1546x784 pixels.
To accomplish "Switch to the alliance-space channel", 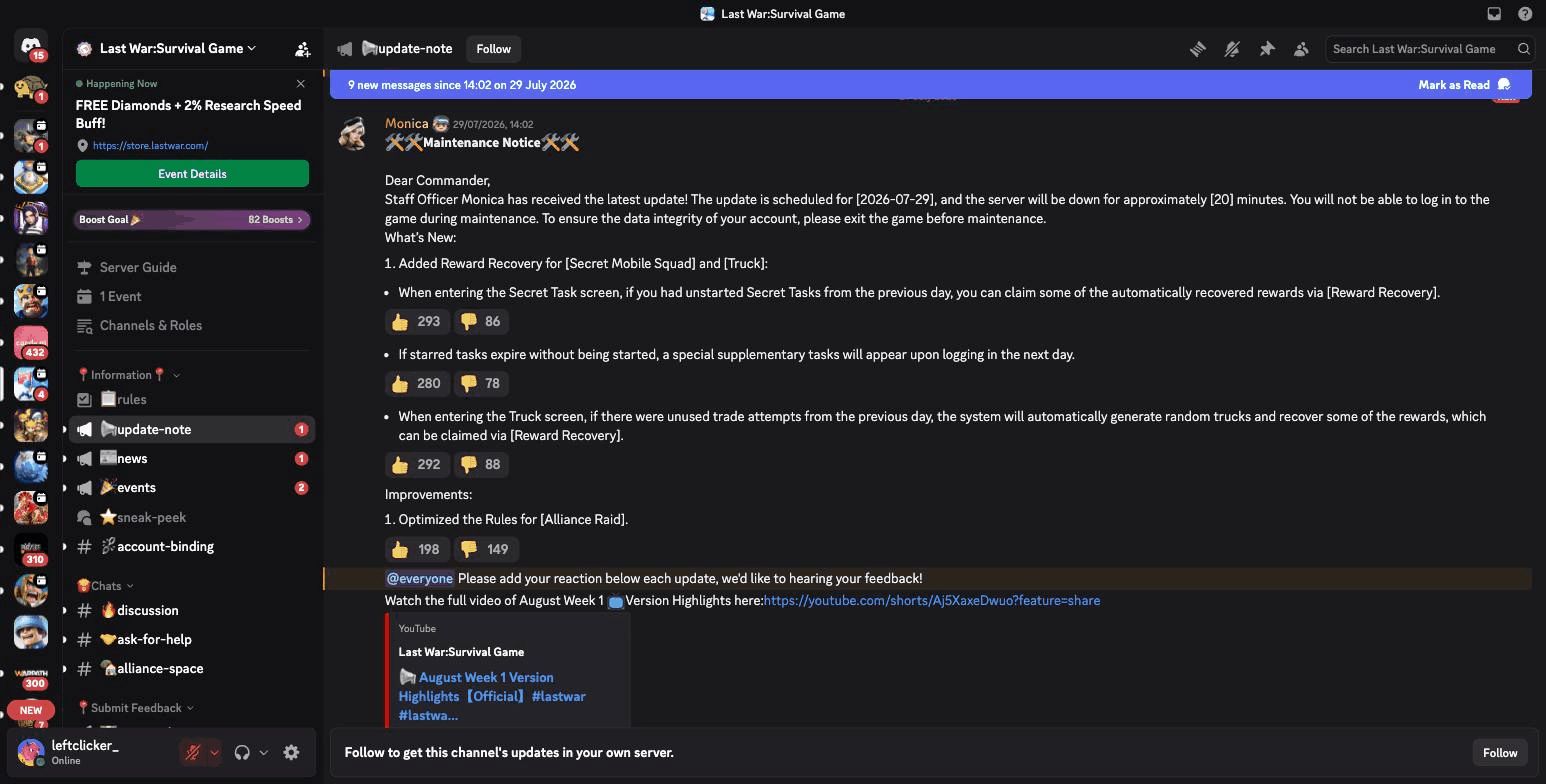I will pyautogui.click(x=192, y=669).
